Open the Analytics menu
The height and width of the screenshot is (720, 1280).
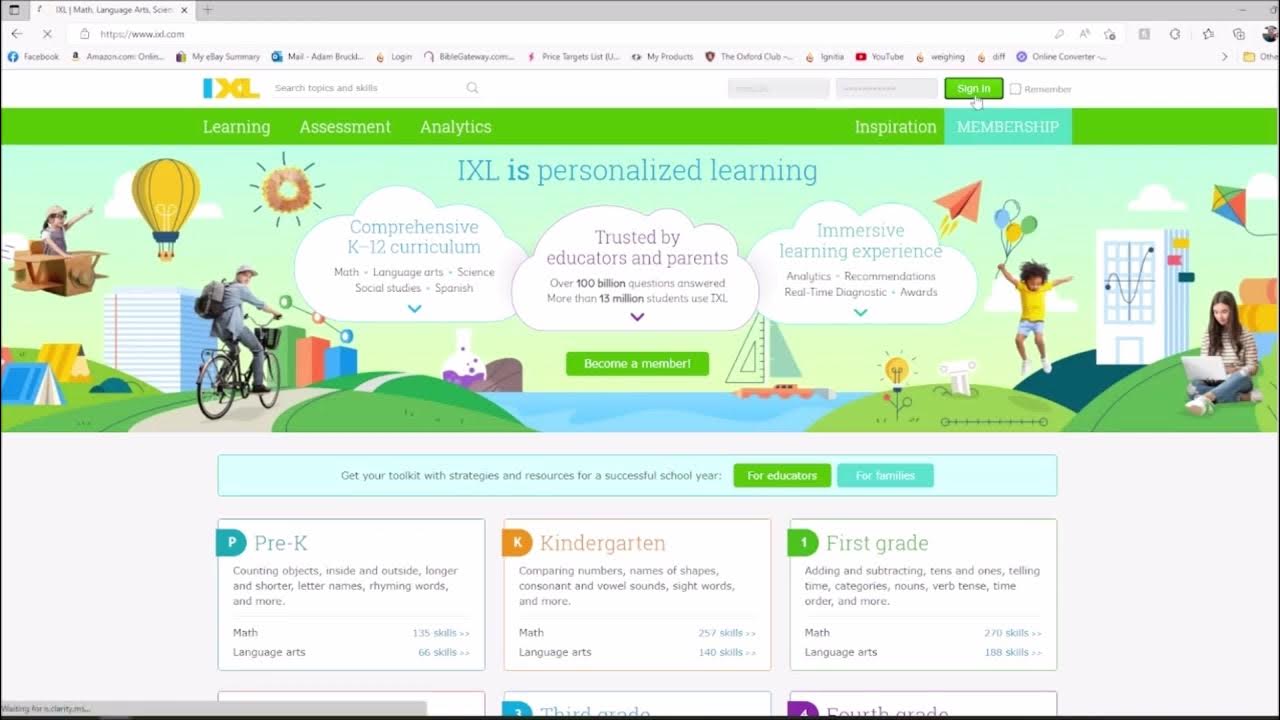coord(456,127)
